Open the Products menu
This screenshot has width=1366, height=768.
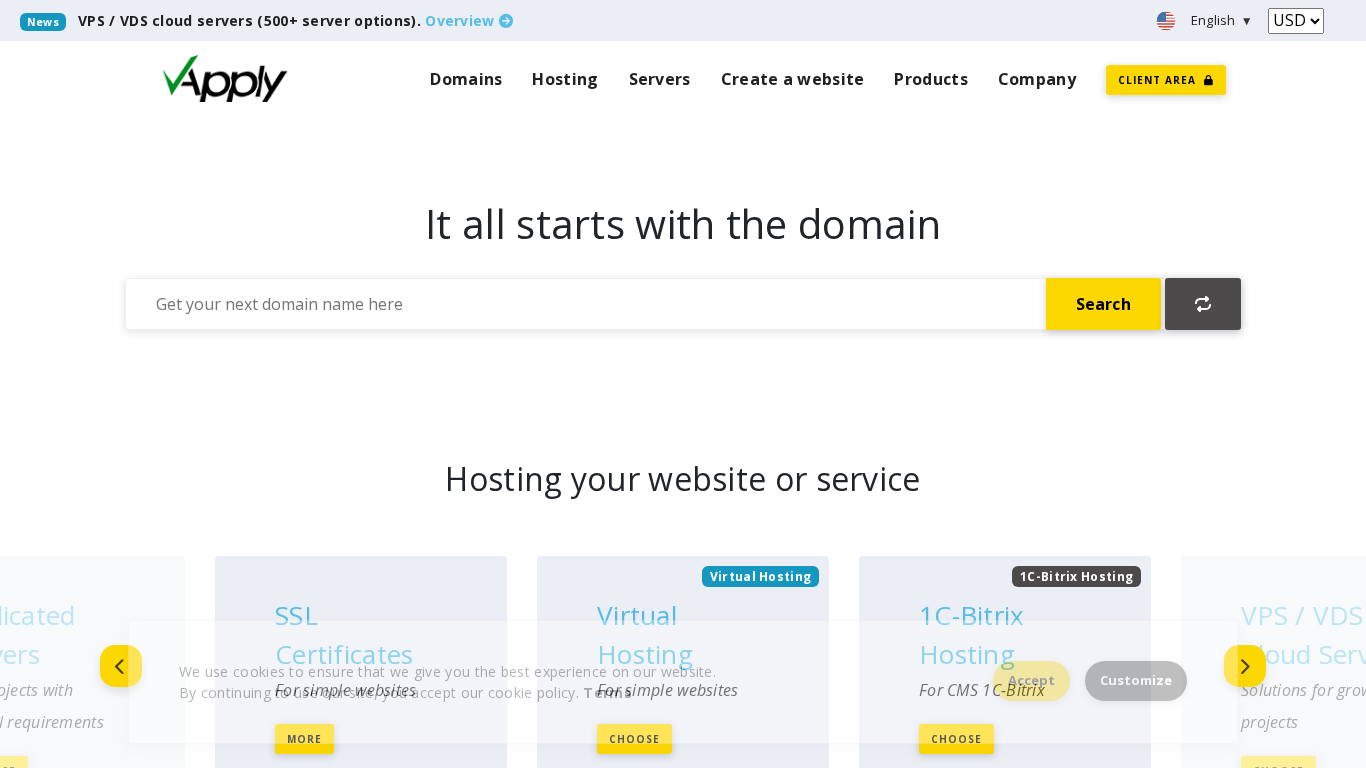pos(931,79)
